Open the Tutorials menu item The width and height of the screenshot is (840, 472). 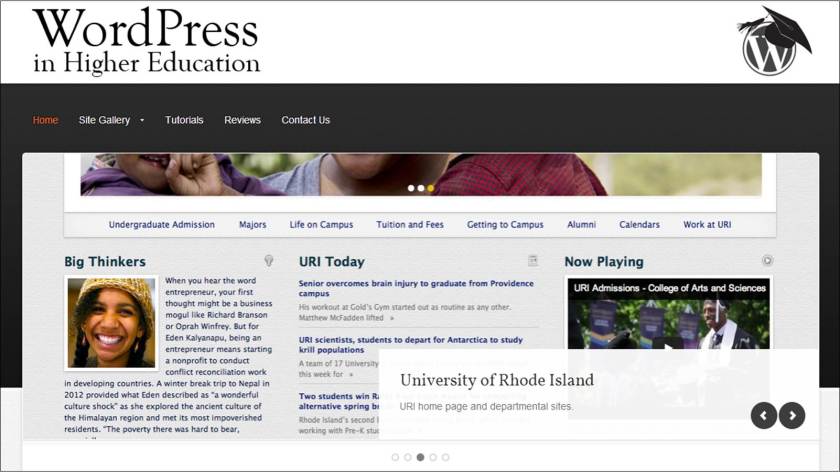point(184,120)
